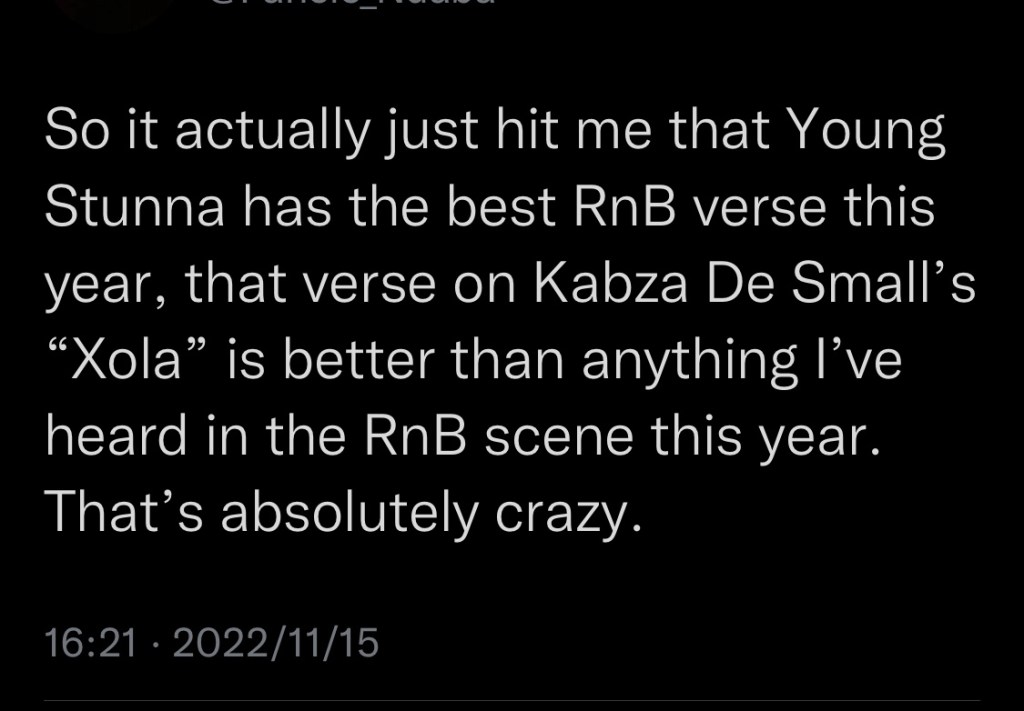Screen dimensions: 1024x711
Task: Click the divider line below the timestamp
Action: click(512, 702)
